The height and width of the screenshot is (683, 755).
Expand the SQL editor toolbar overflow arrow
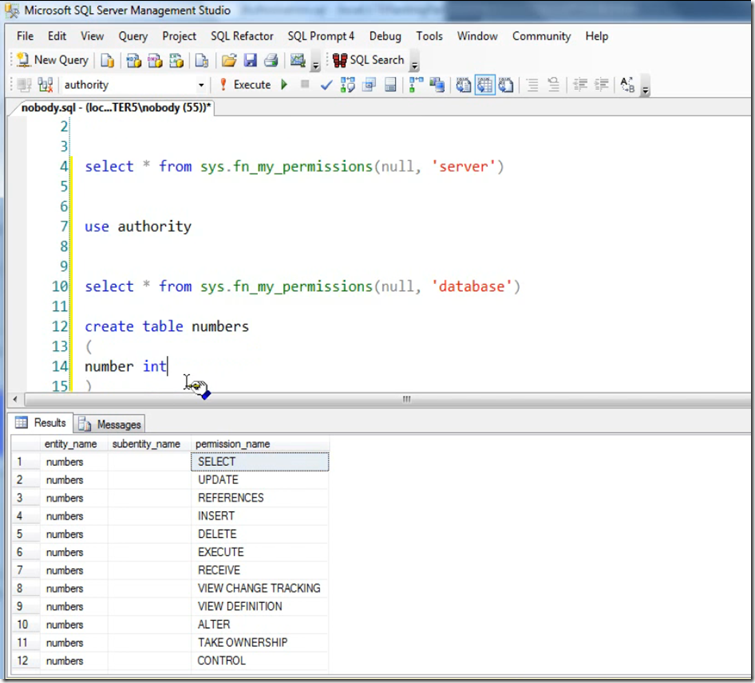[x=645, y=87]
